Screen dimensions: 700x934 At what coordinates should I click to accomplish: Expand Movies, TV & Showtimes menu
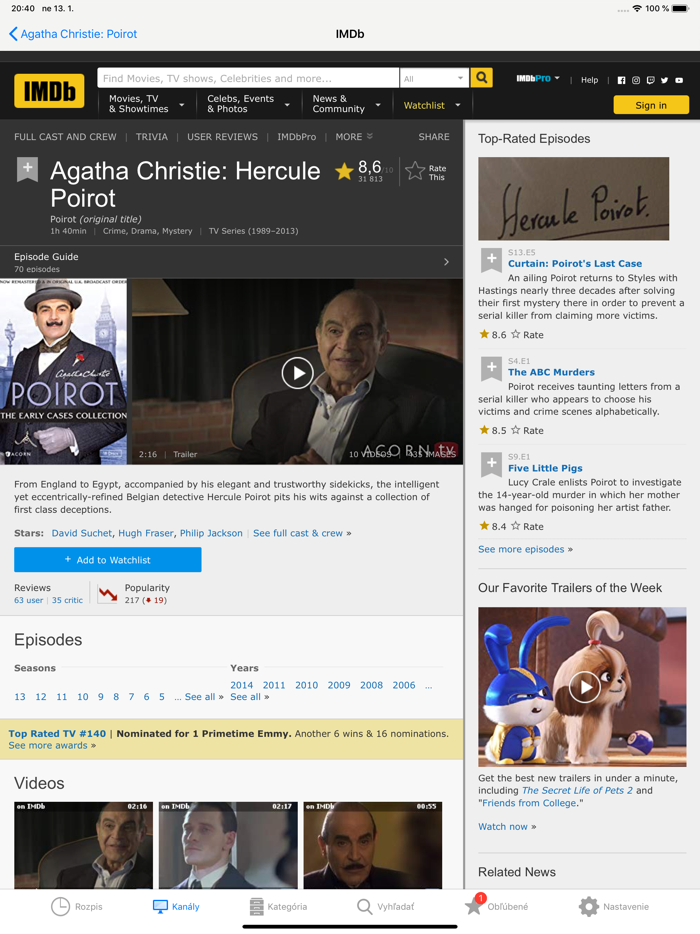coord(147,104)
